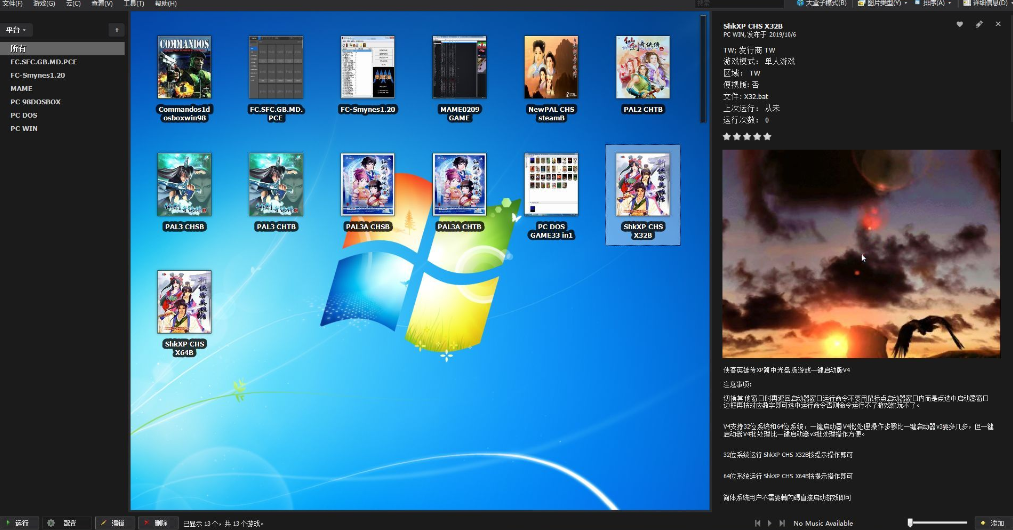Image resolution: width=1013 pixels, height=530 pixels.
Task: Select the PAL2 CHTB game cover
Action: tap(643, 67)
